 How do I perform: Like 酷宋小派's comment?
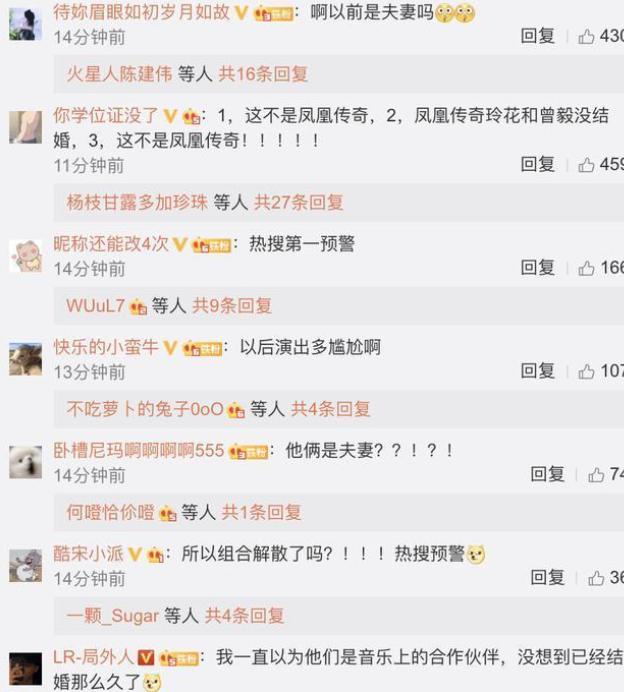coord(596,578)
